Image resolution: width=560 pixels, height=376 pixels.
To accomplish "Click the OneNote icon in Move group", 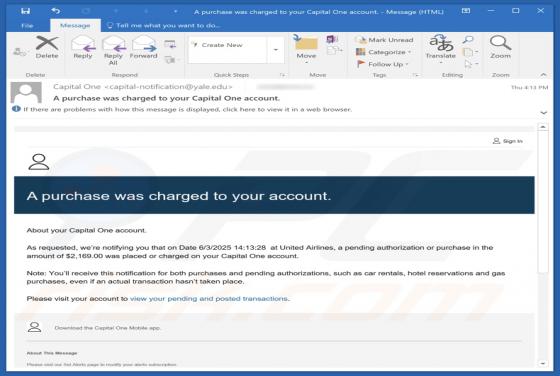I will coord(332,39).
